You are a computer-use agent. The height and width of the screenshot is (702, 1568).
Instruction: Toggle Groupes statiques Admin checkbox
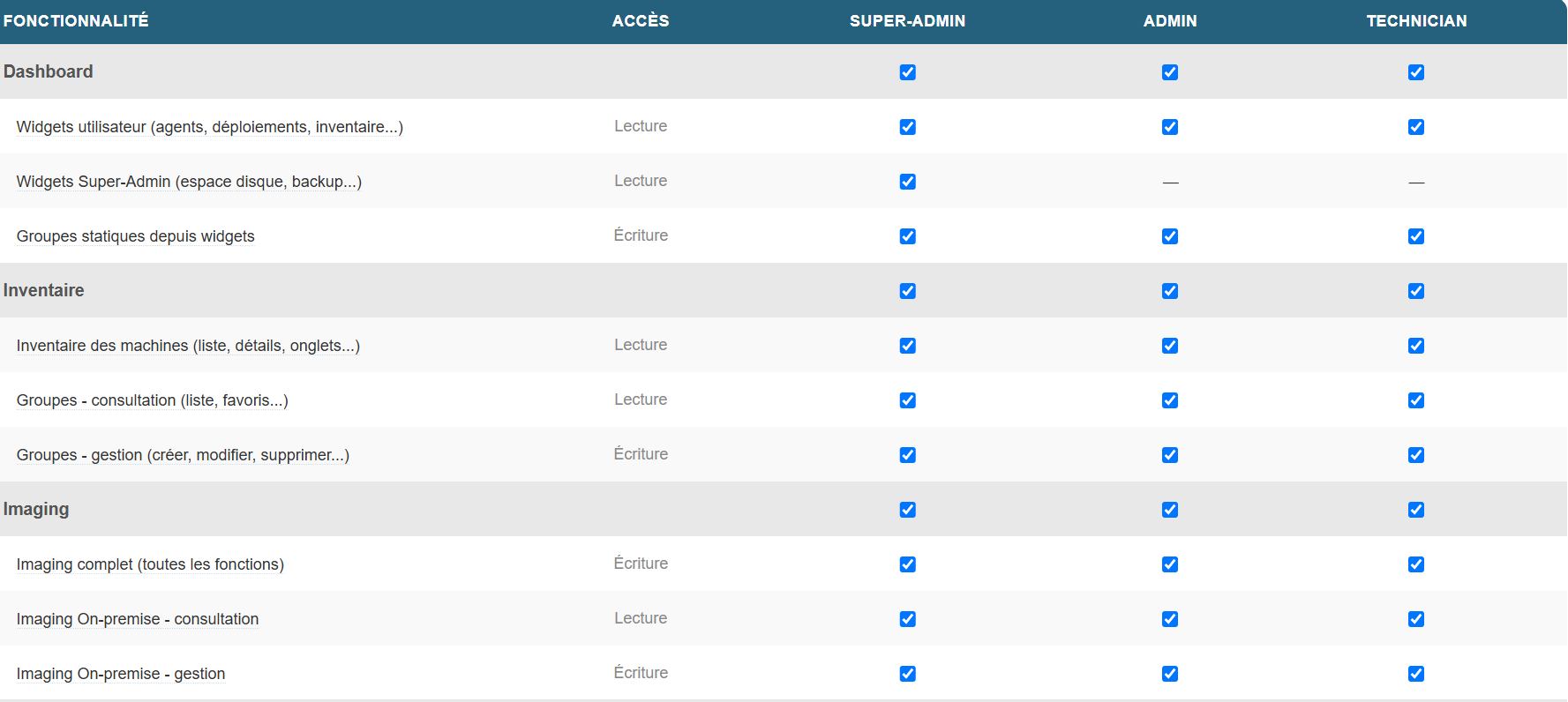click(x=1170, y=236)
